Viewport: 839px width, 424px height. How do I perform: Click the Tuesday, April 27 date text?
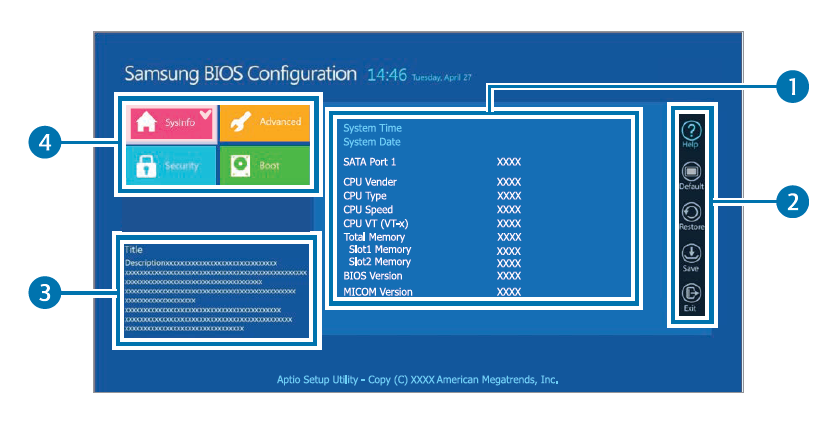click(441, 78)
